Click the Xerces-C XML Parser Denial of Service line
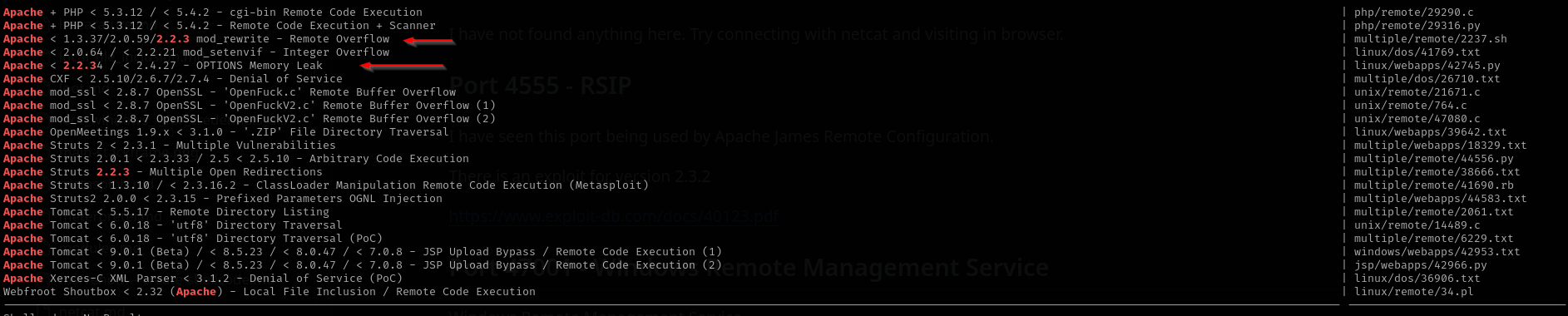The height and width of the screenshot is (316, 1568). (203, 279)
